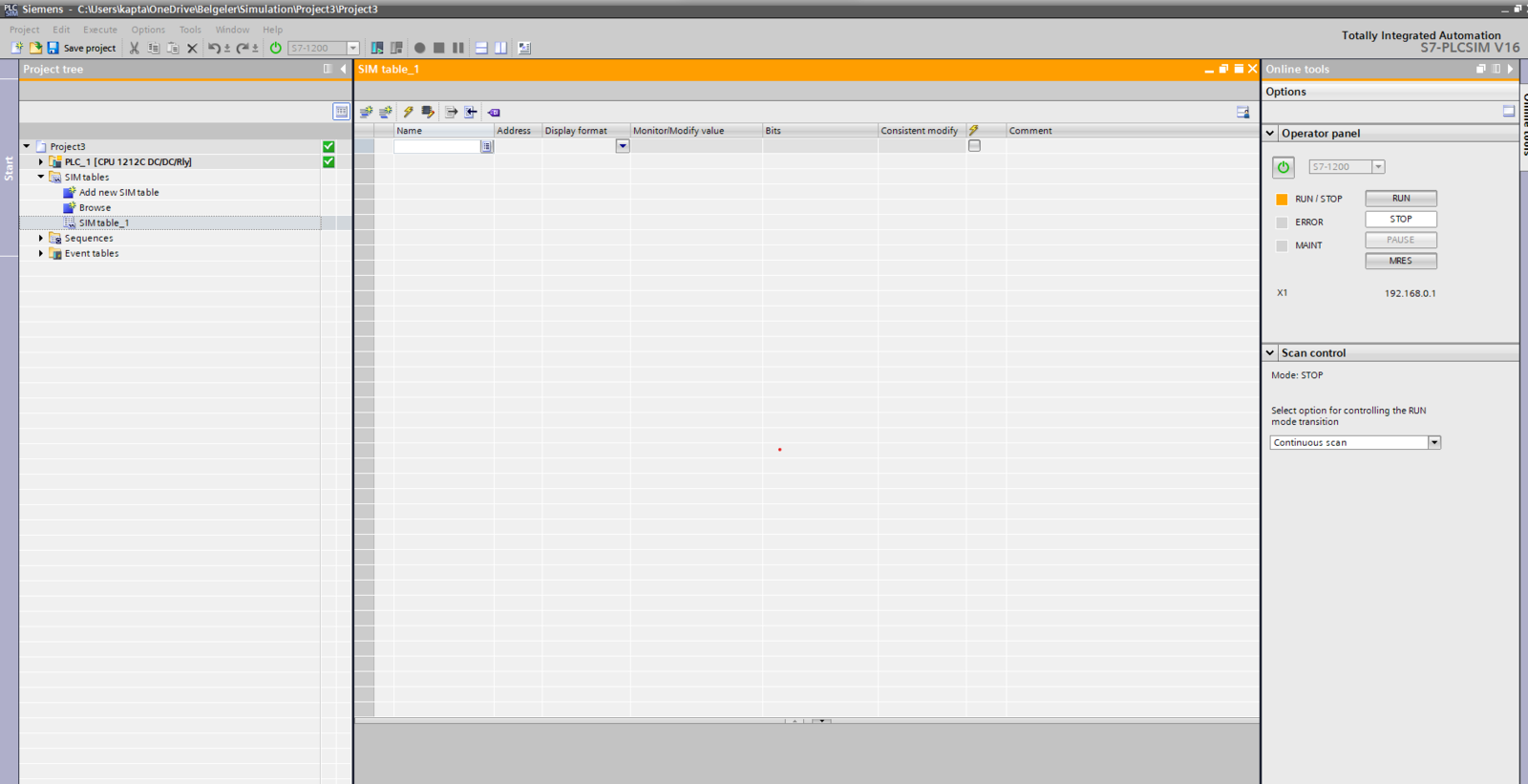Click the STOP button in Operator panel
The width and height of the screenshot is (1528, 784).
(1401, 220)
